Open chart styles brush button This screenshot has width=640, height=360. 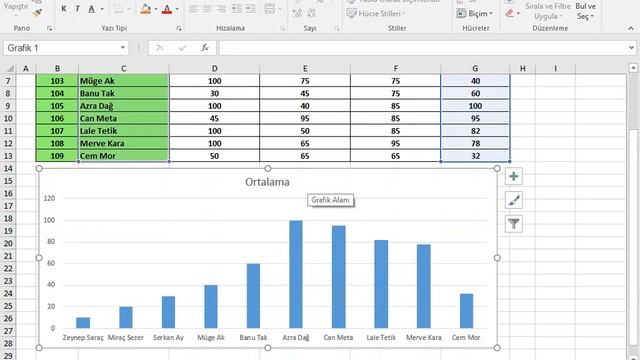coord(513,200)
